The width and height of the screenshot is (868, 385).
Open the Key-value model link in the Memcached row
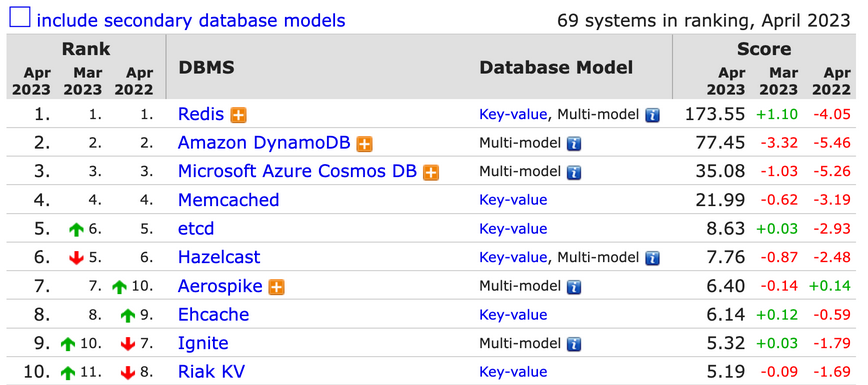coord(513,200)
